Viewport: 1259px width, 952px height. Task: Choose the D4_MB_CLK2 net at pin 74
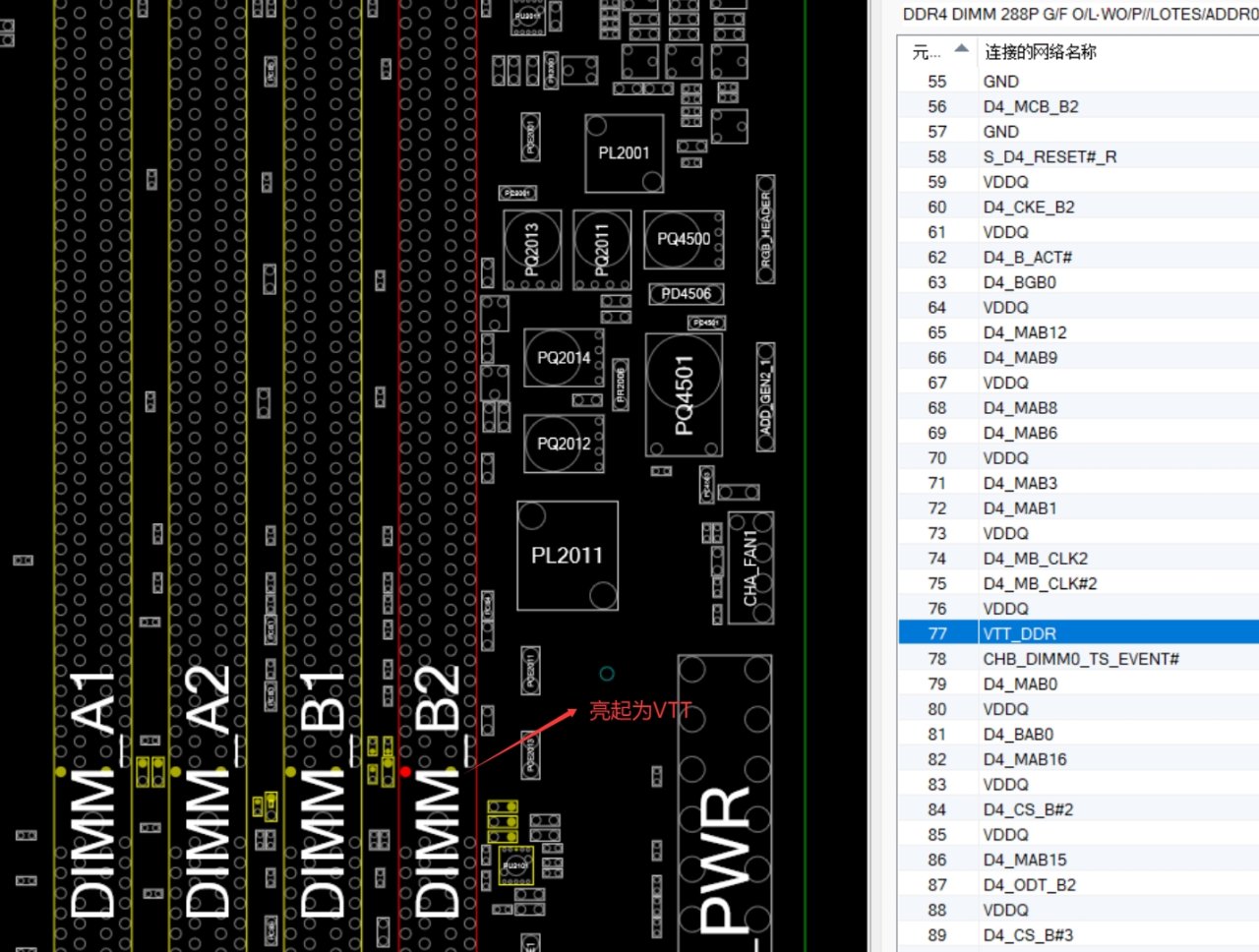coord(1035,559)
